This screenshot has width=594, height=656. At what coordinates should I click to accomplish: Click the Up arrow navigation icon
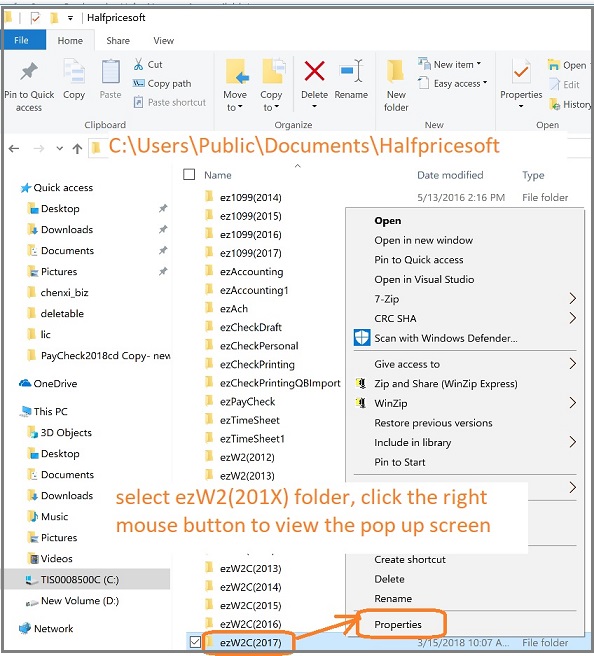coord(77,149)
